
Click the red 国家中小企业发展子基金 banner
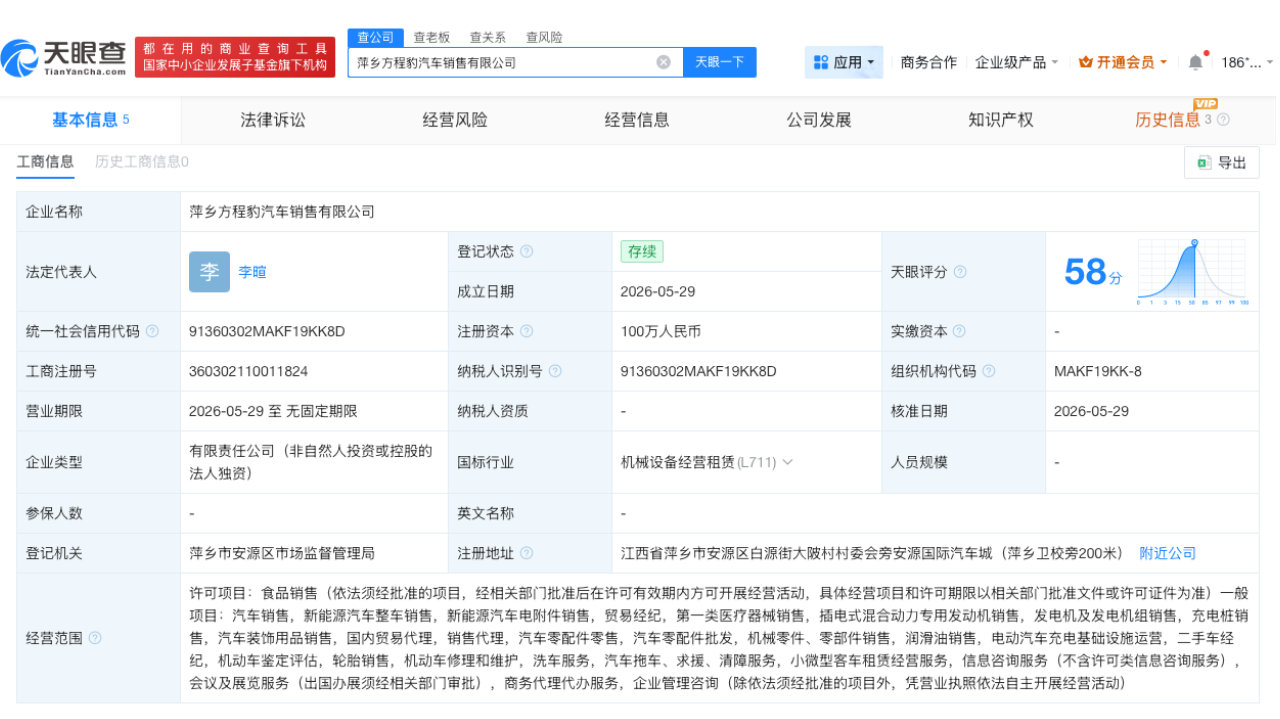[x=235, y=57]
